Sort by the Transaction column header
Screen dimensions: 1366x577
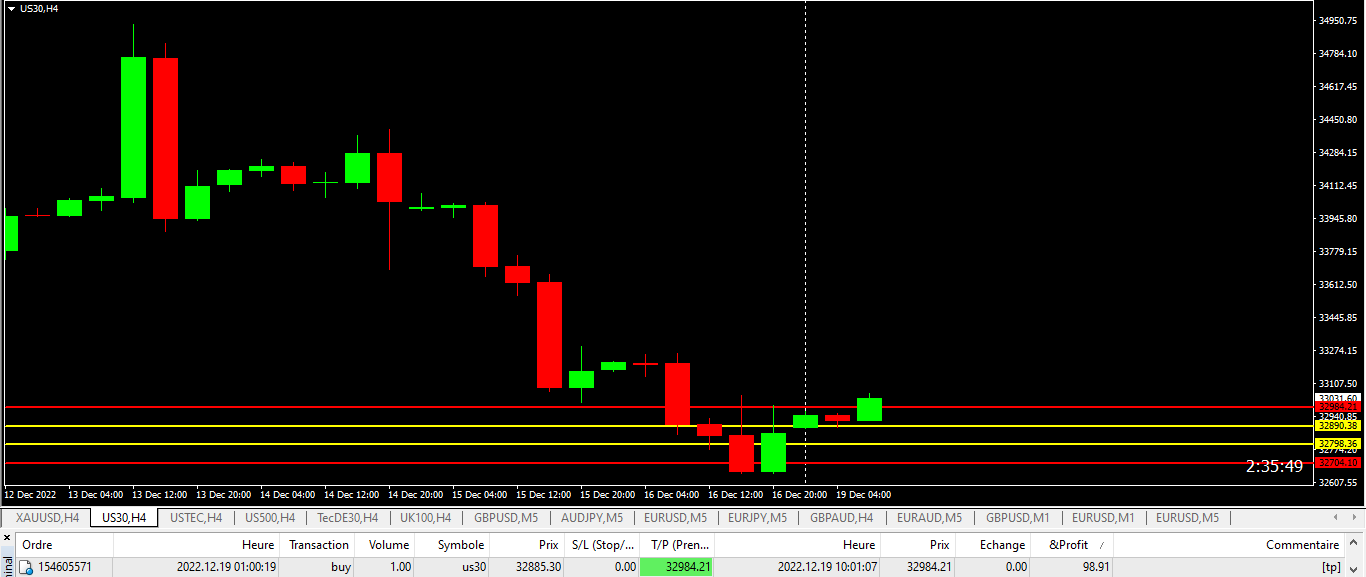tap(319, 545)
